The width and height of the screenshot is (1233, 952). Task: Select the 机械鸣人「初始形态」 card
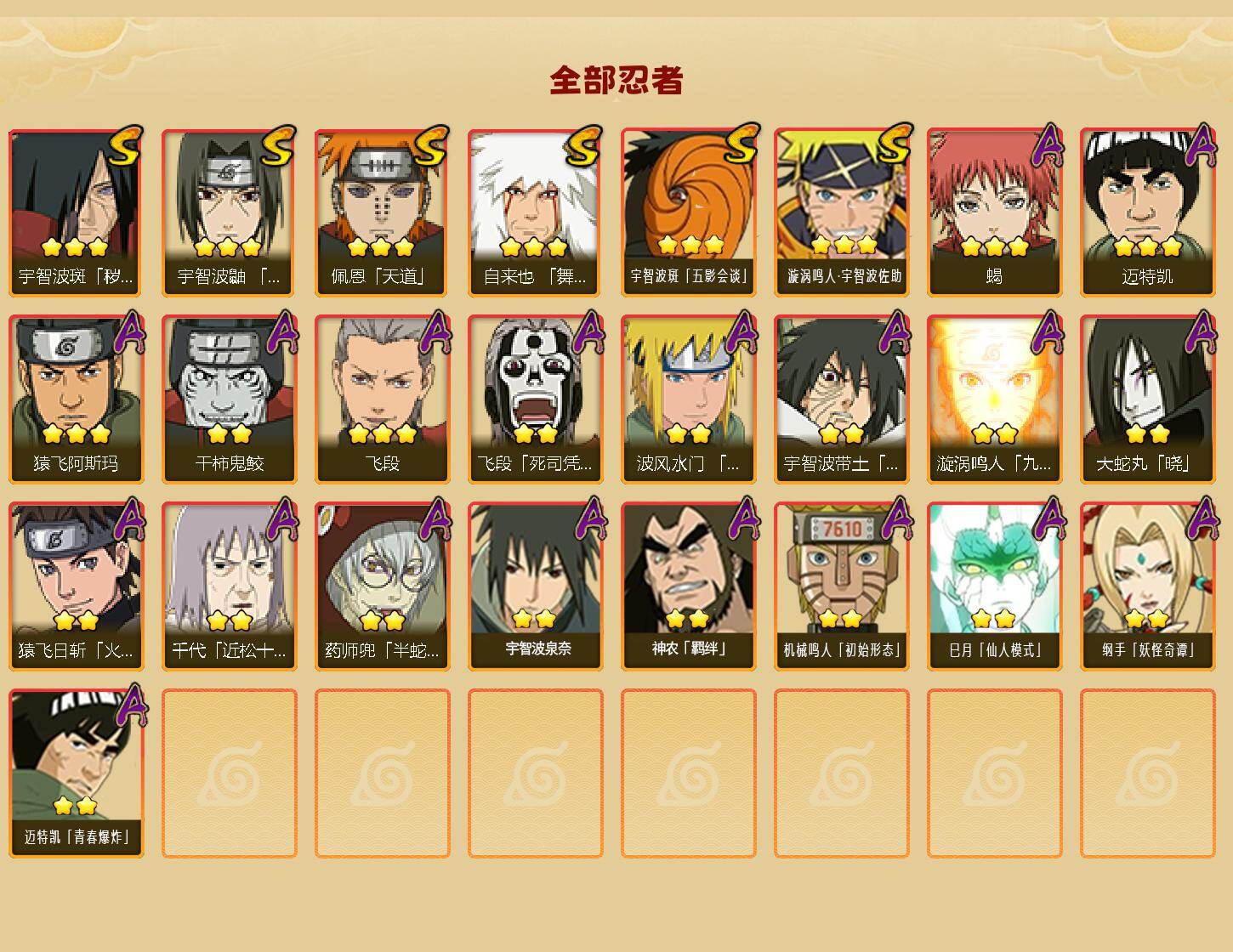[841, 586]
